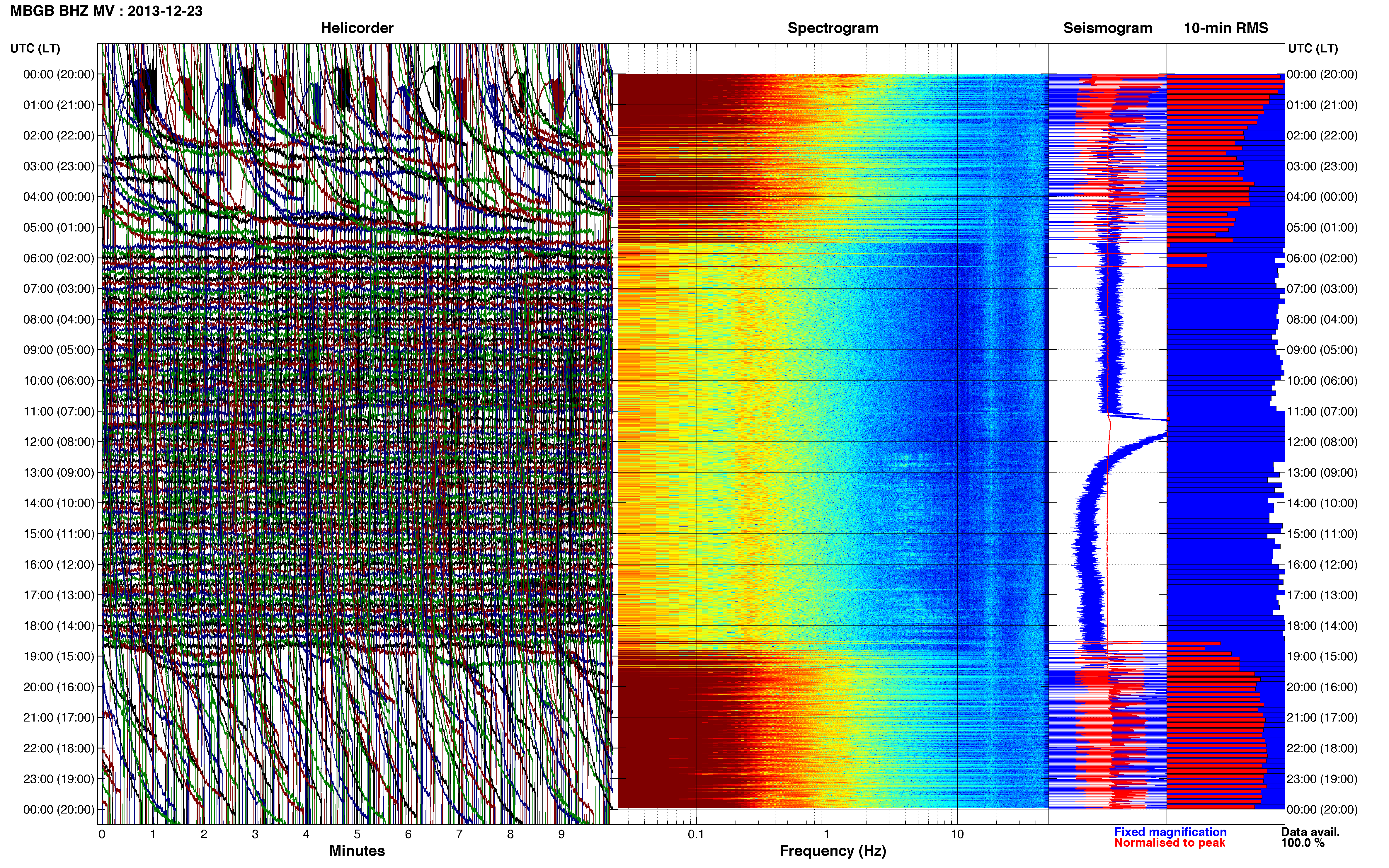
Task: Click 07:00 (03:00) on the Helicorder time axis
Action: [59, 289]
